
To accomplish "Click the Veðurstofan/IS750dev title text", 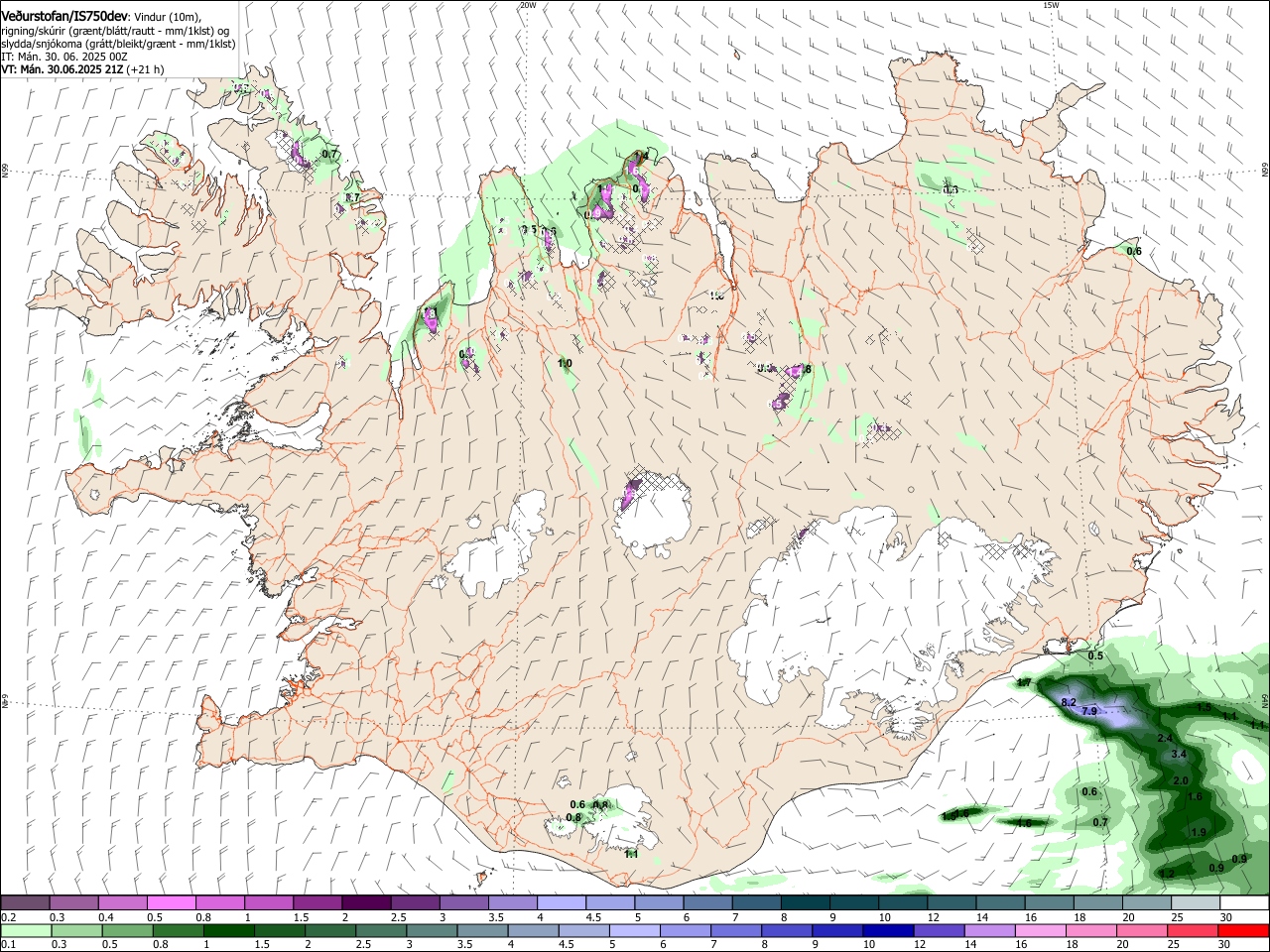I will pyautogui.click(x=64, y=17).
